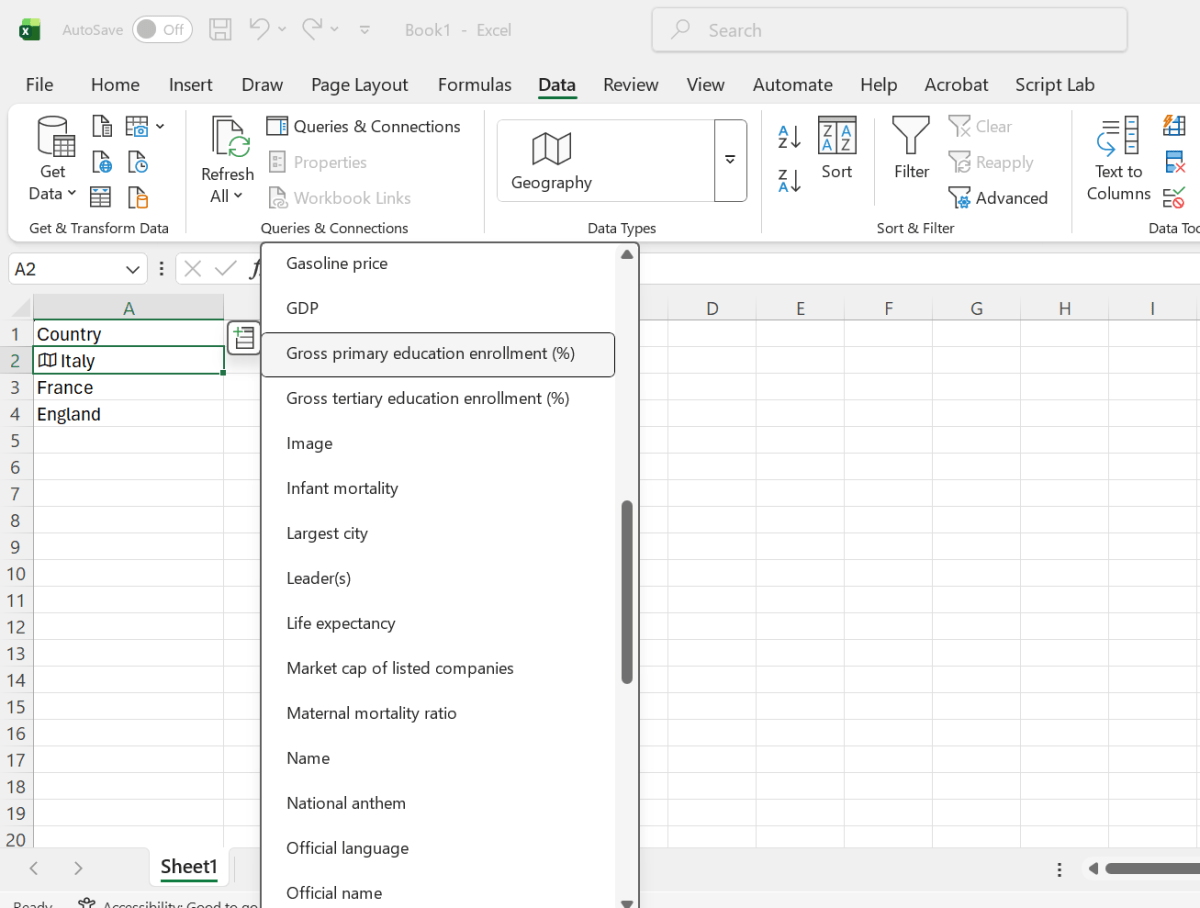This screenshot has height=908, width=1200.
Task: Click the Remove Duplicates icon
Action: [x=1173, y=161]
